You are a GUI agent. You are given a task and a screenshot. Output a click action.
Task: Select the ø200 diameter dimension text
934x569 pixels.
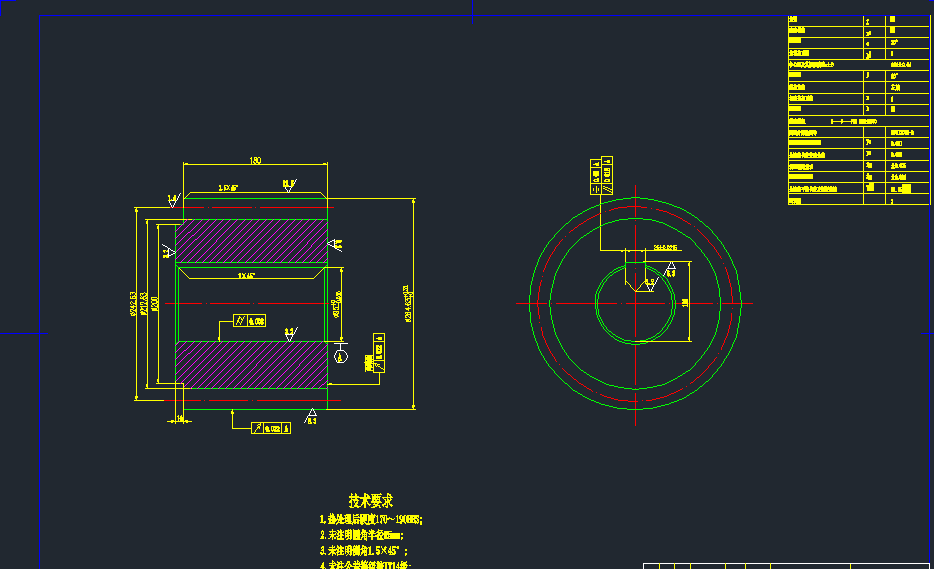(155, 304)
